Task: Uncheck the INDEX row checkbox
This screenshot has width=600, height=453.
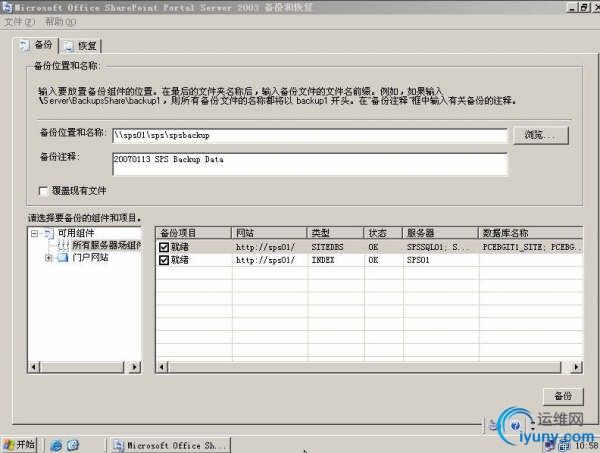Action: (164, 260)
